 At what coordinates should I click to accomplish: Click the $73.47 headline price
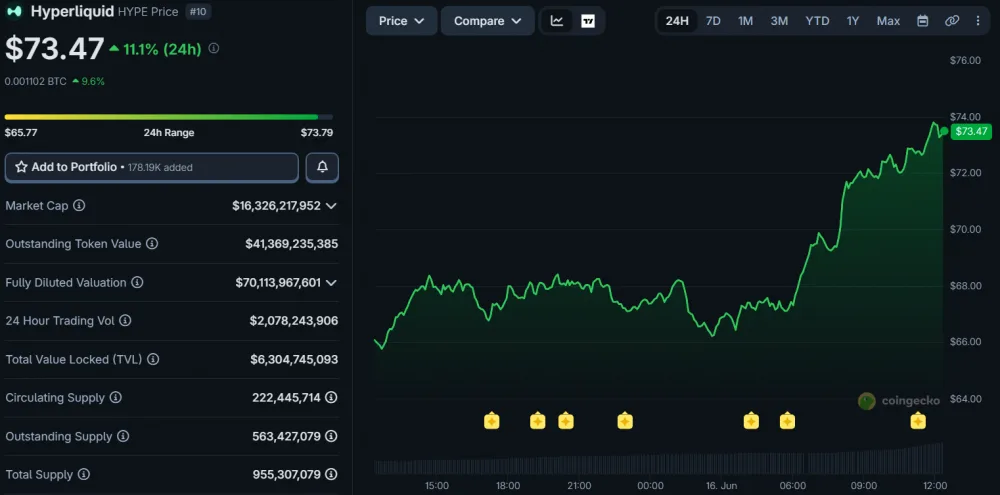54,49
